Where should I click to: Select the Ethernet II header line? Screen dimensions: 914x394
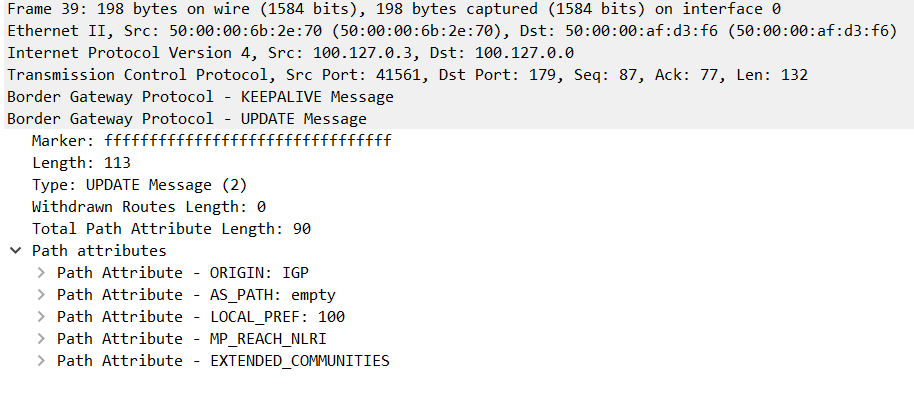457,31
